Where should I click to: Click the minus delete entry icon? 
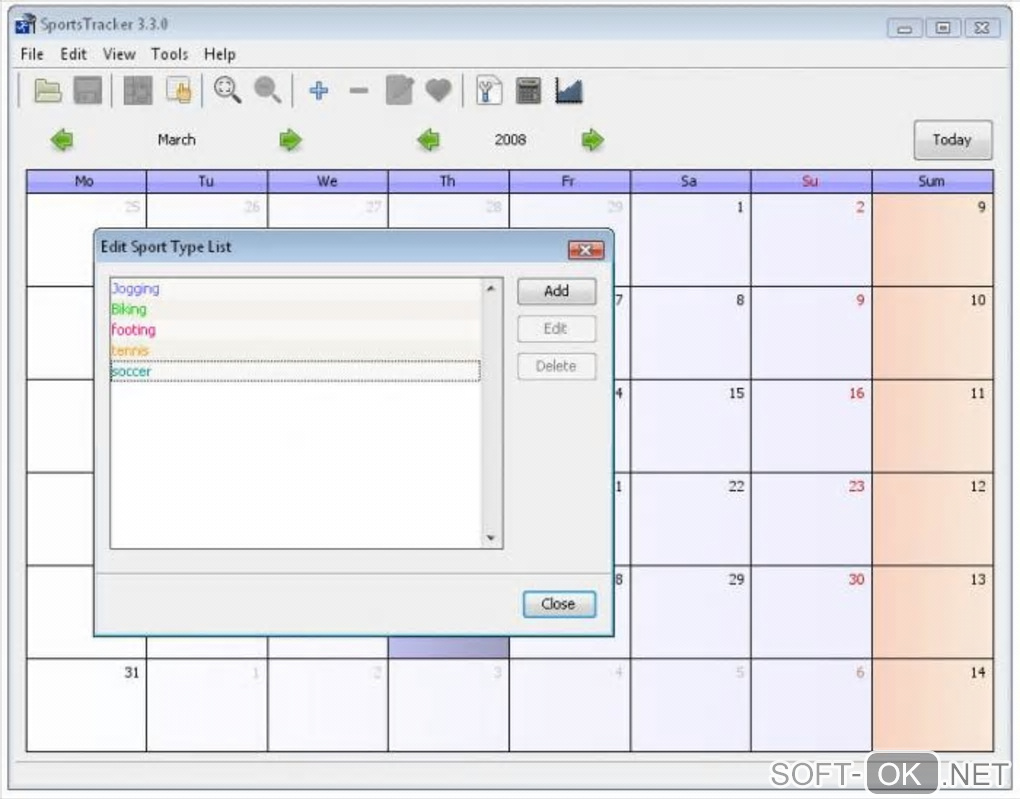click(359, 90)
